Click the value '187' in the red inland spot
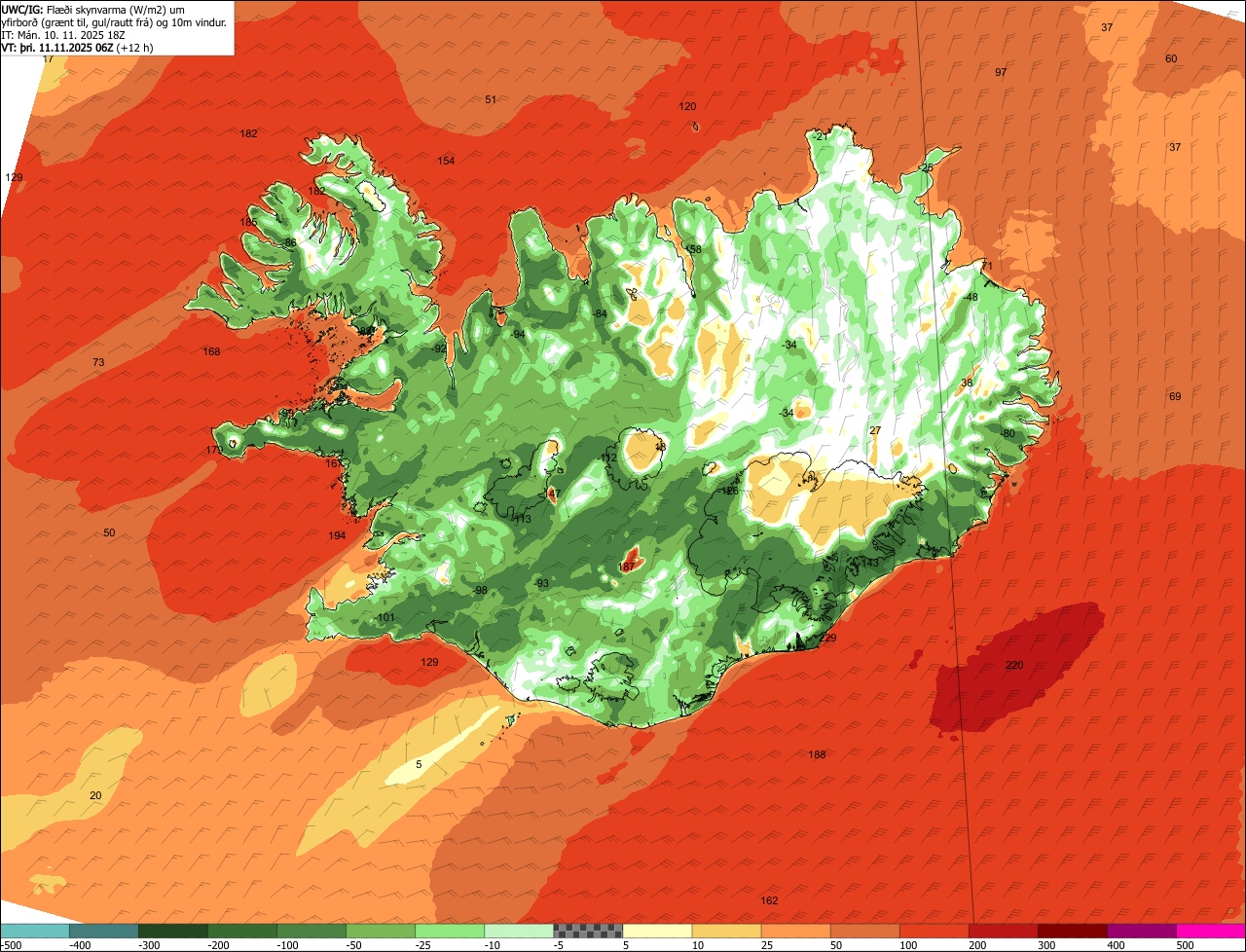The width and height of the screenshot is (1246, 952). click(627, 566)
